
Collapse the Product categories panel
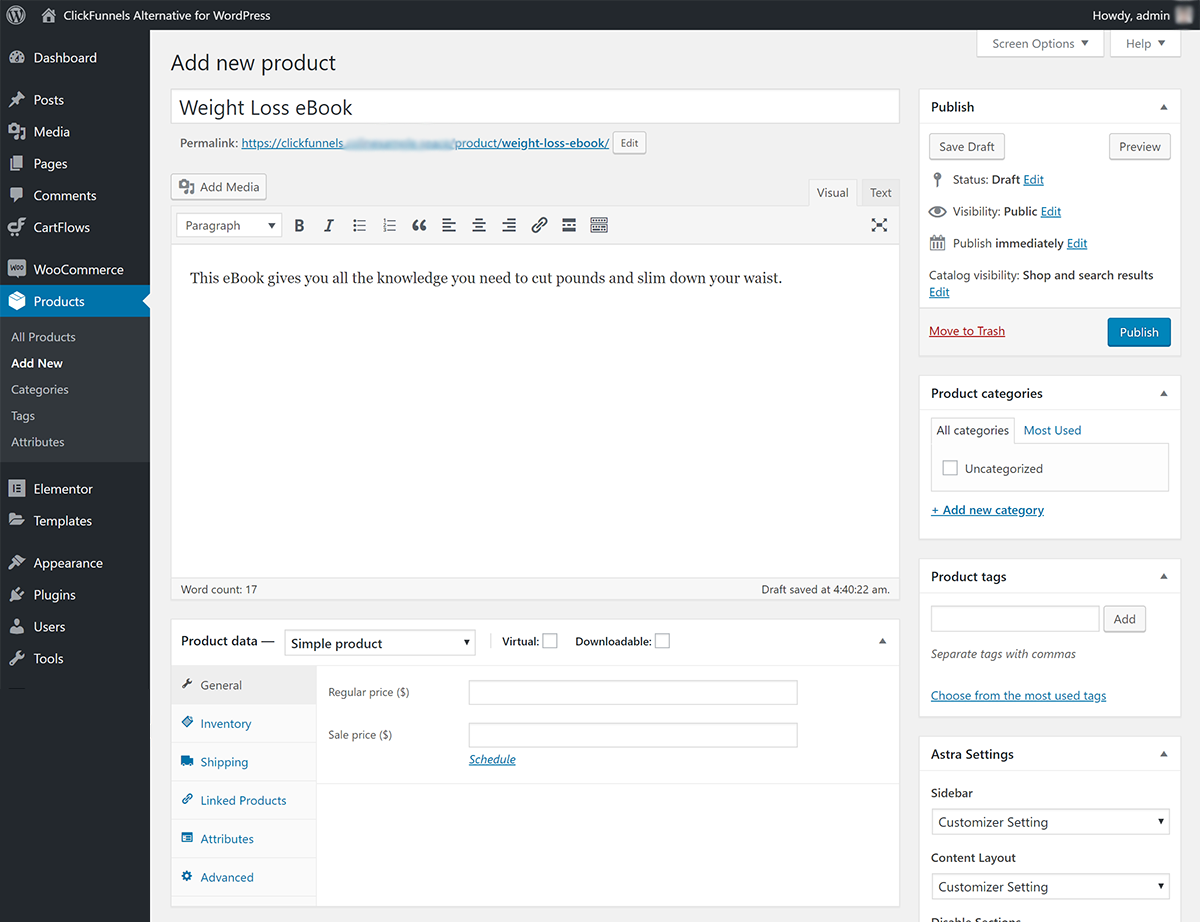1163,394
